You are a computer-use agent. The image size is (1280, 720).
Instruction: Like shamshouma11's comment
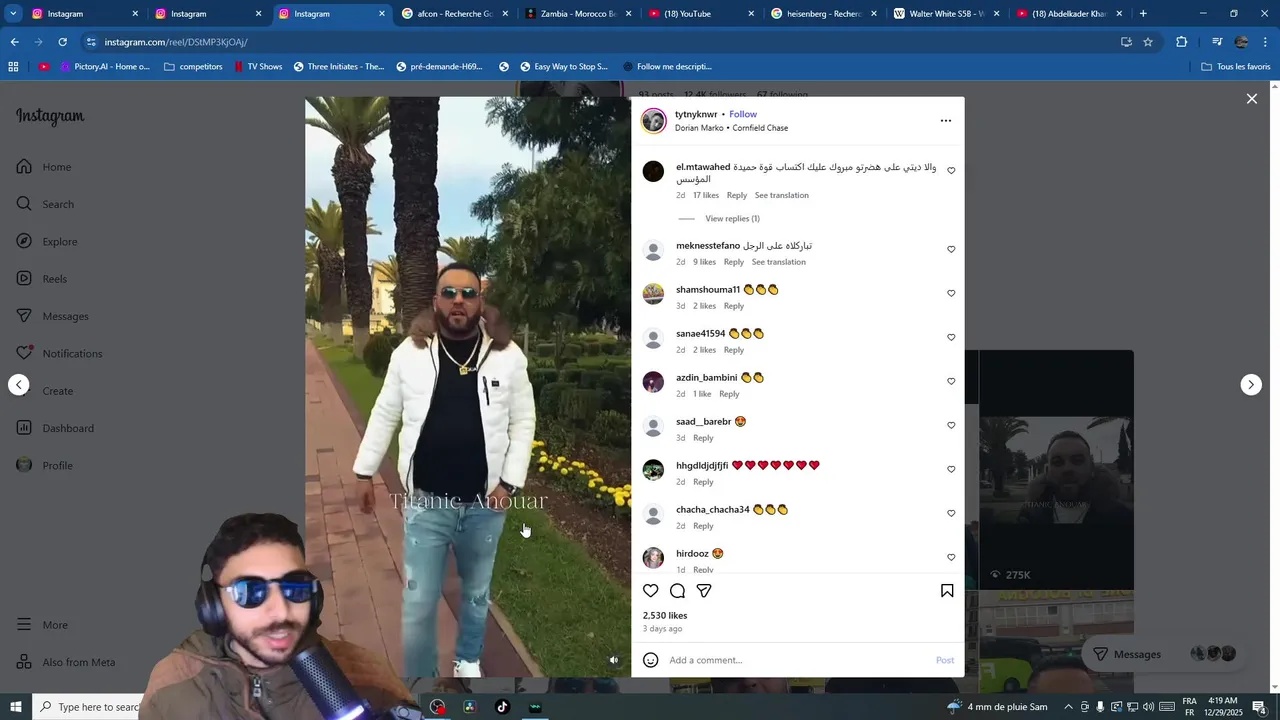pos(951,294)
